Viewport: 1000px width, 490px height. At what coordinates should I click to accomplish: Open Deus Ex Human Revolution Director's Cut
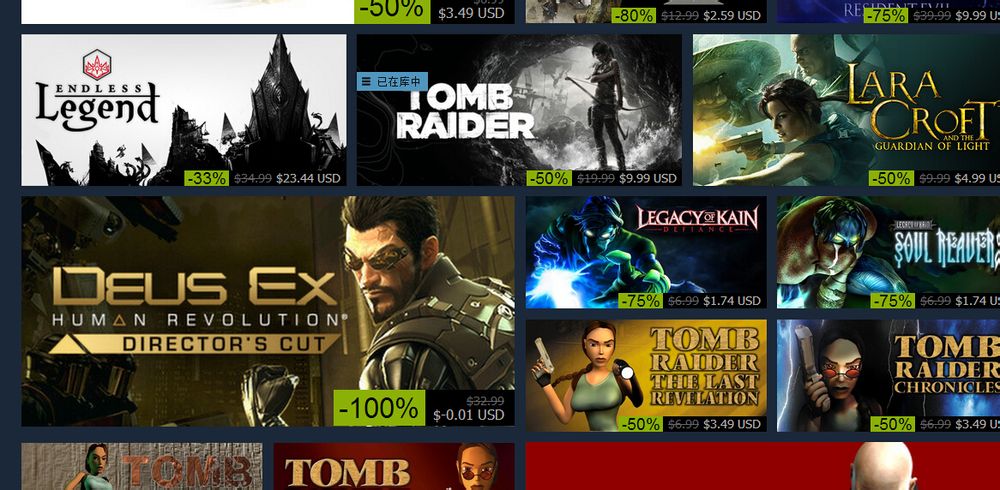(x=268, y=311)
